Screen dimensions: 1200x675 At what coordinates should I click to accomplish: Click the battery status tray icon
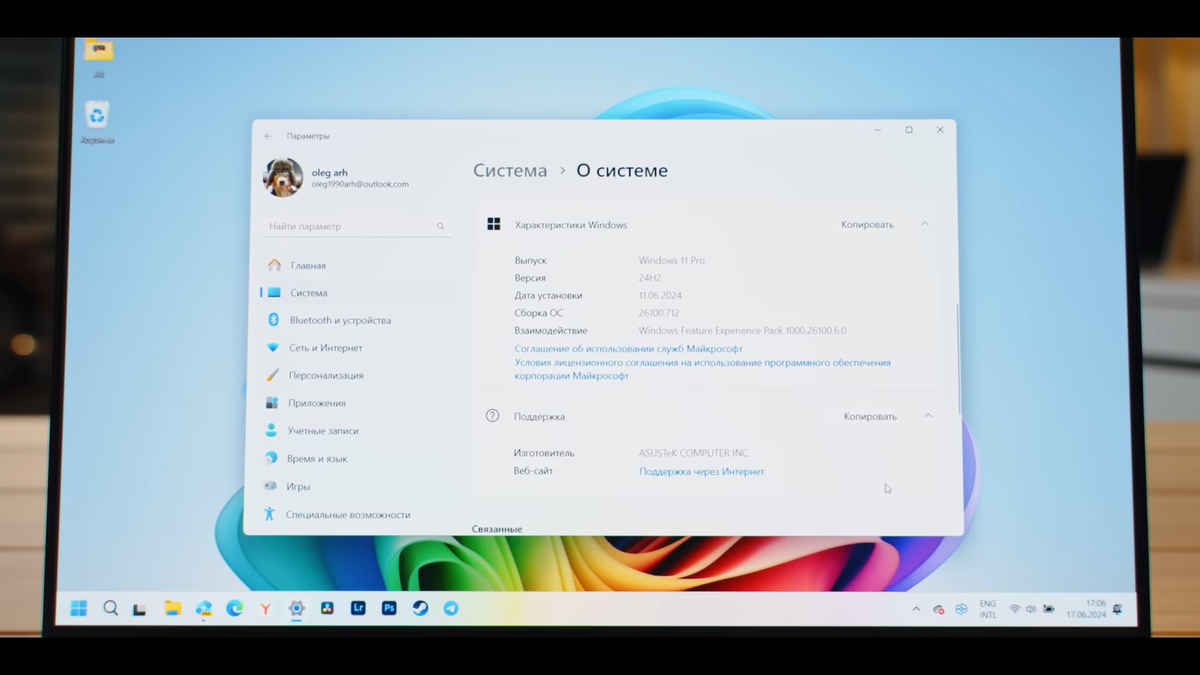1048,609
